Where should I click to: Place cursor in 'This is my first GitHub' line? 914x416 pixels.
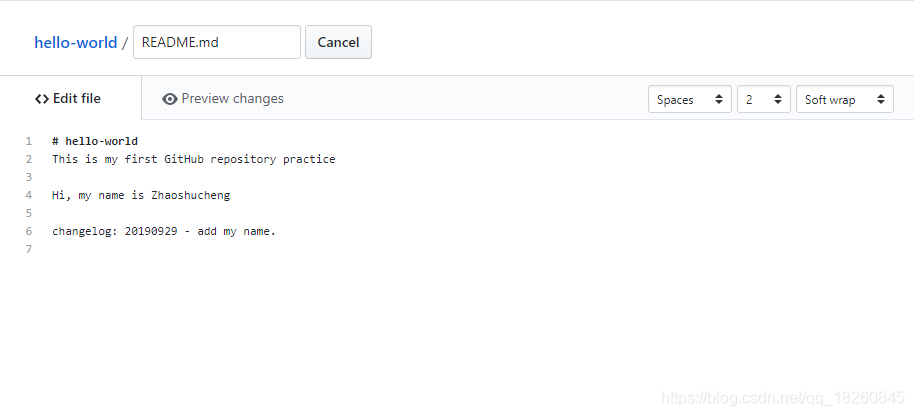coord(194,159)
